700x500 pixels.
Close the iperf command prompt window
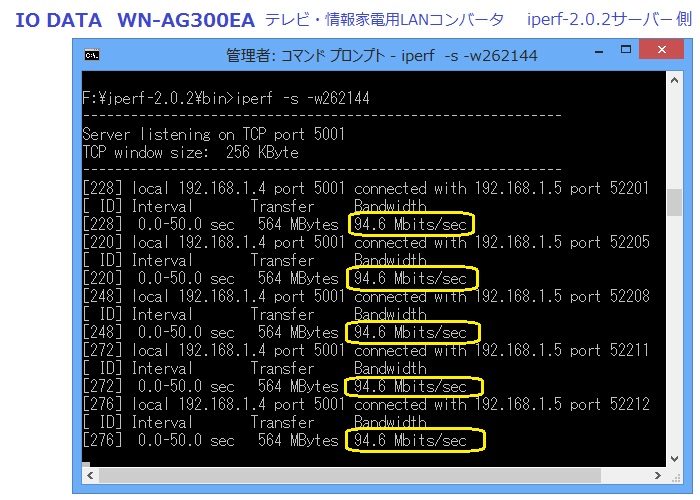point(662,50)
